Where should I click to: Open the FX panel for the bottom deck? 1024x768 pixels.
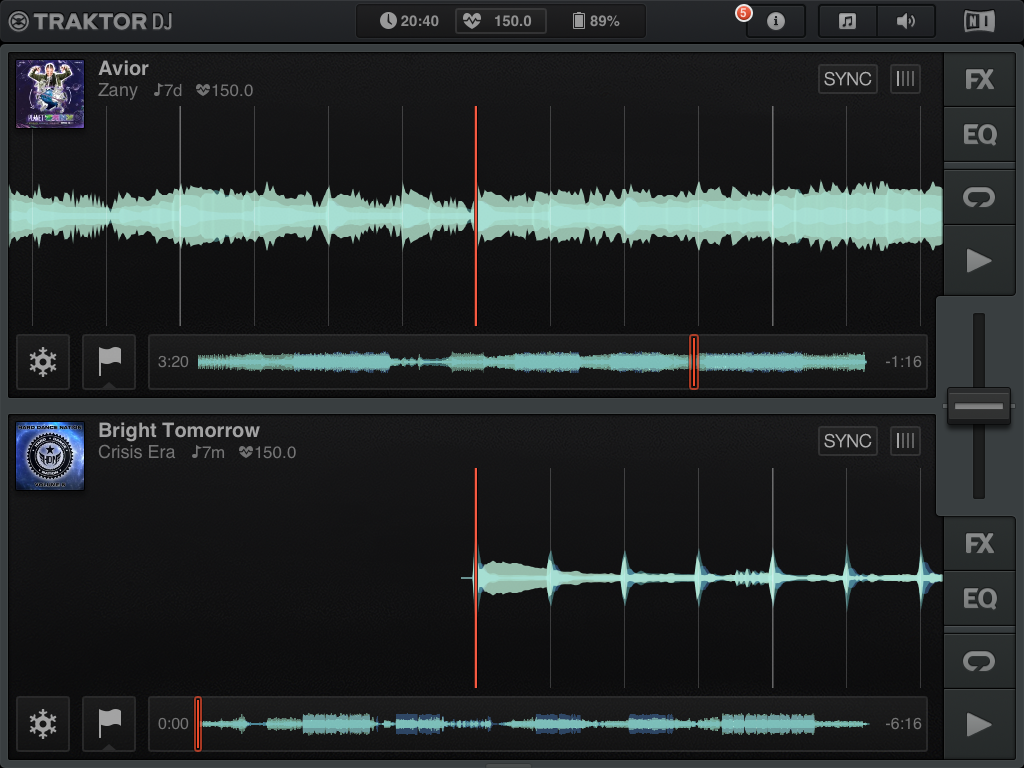(x=979, y=544)
